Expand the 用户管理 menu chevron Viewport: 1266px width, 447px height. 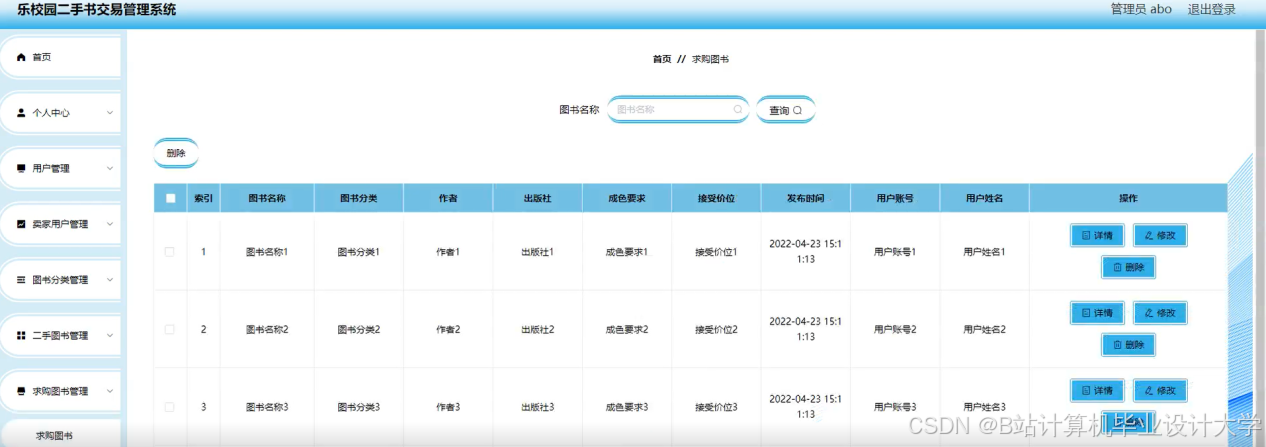coord(109,169)
